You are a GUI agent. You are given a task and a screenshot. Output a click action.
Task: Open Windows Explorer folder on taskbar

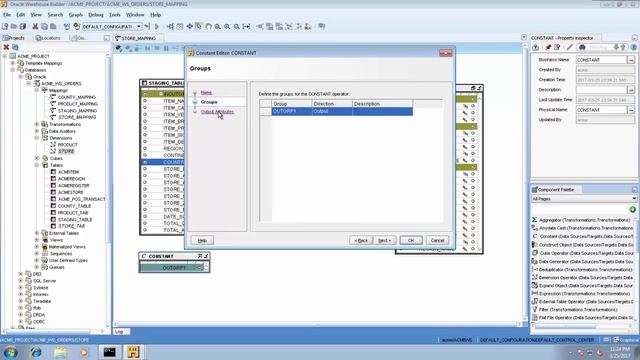[x=60, y=352]
